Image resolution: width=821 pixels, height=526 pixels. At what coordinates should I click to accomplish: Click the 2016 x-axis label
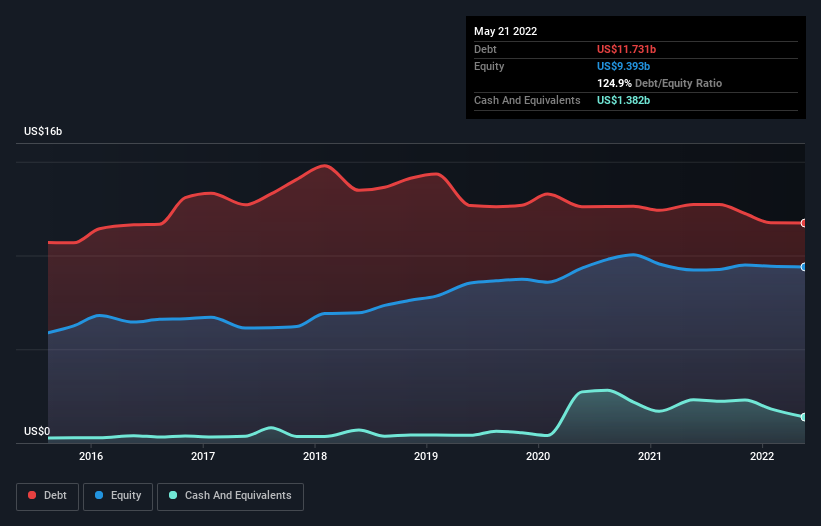click(x=91, y=456)
